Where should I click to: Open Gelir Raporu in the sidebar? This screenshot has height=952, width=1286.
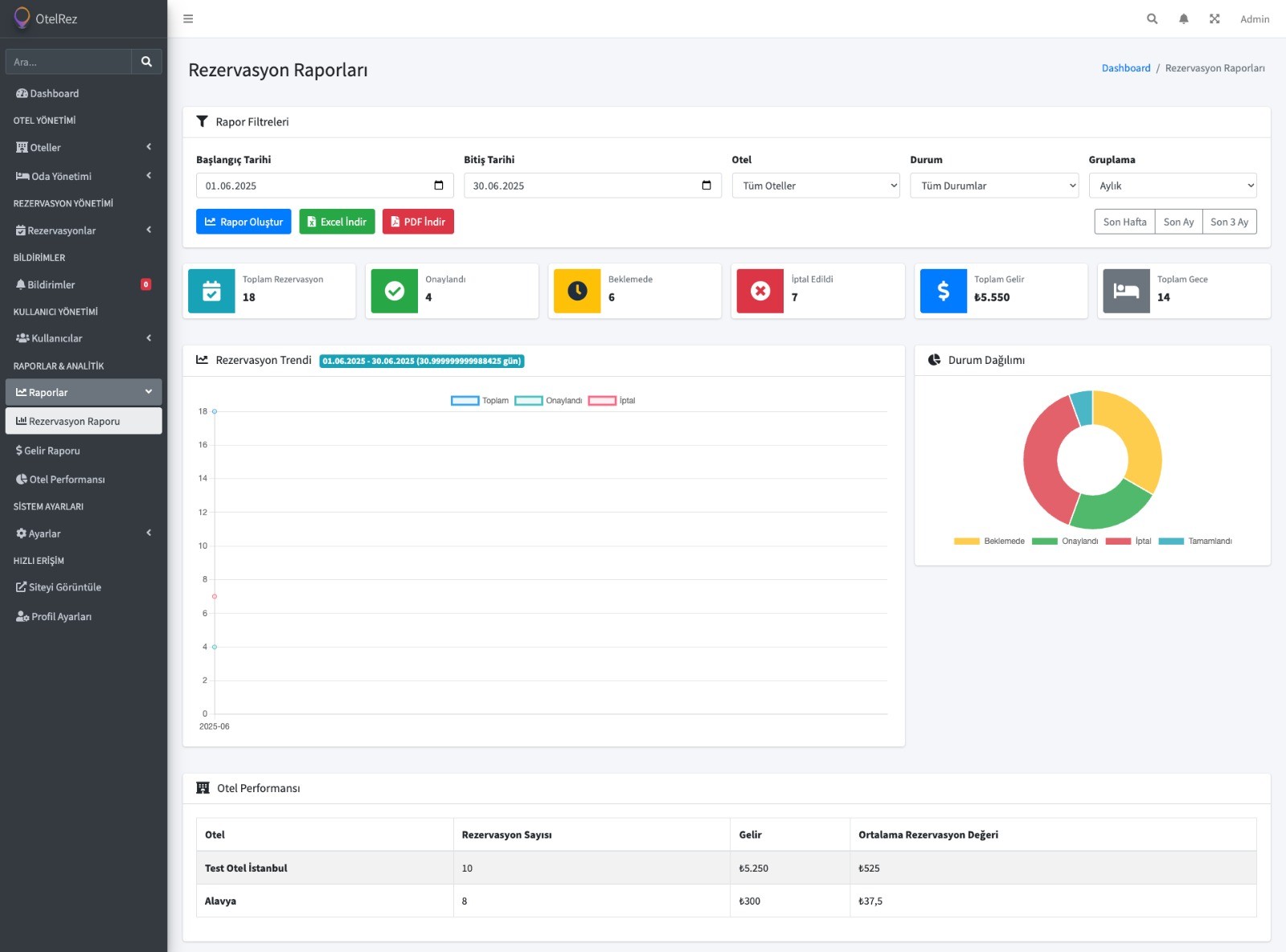[x=84, y=451]
